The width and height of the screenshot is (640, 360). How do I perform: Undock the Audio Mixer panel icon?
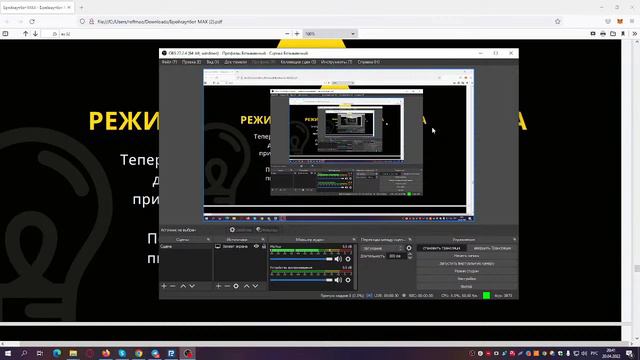pyautogui.click(x=354, y=240)
